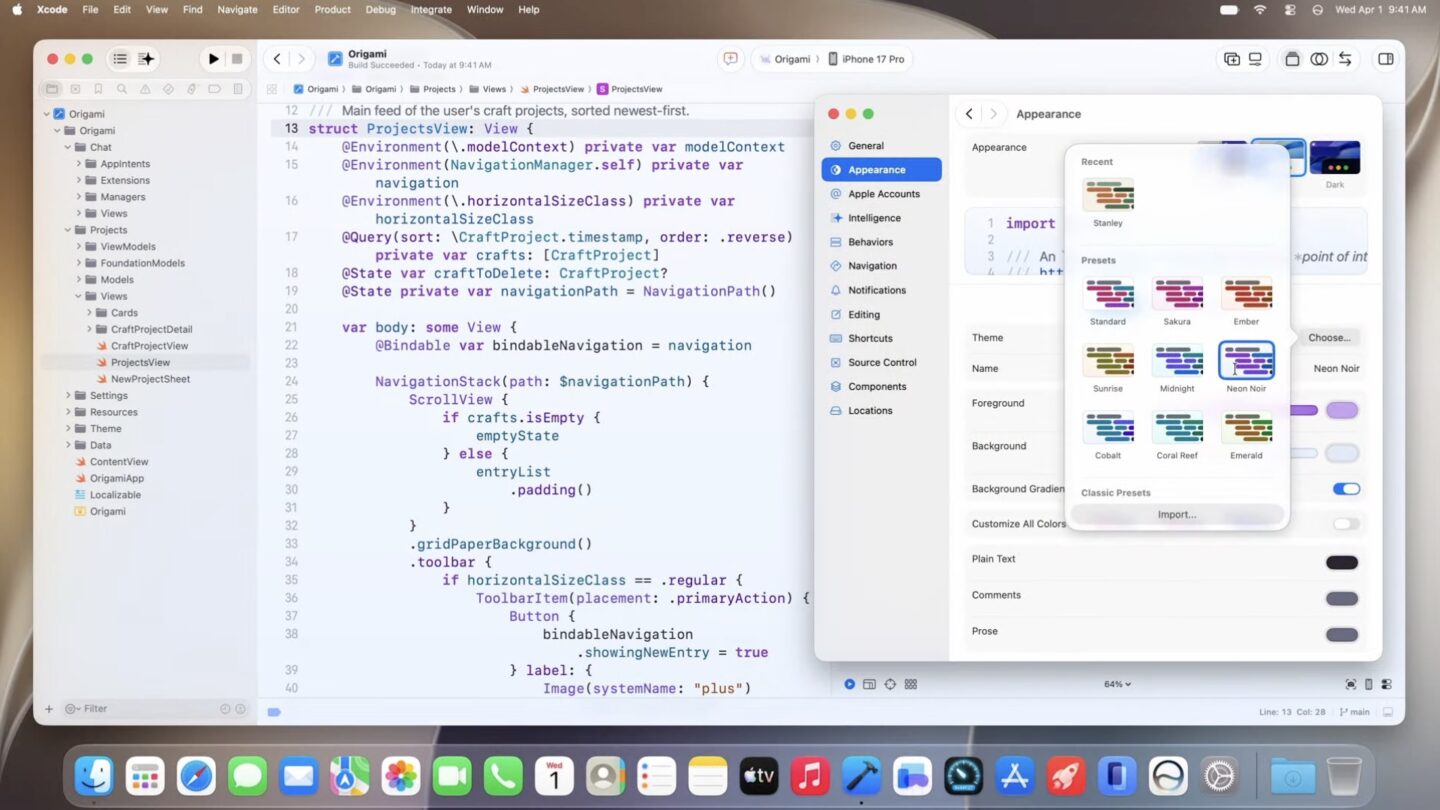Click the Choose... theme button
This screenshot has height=810, width=1440.
(x=1329, y=338)
